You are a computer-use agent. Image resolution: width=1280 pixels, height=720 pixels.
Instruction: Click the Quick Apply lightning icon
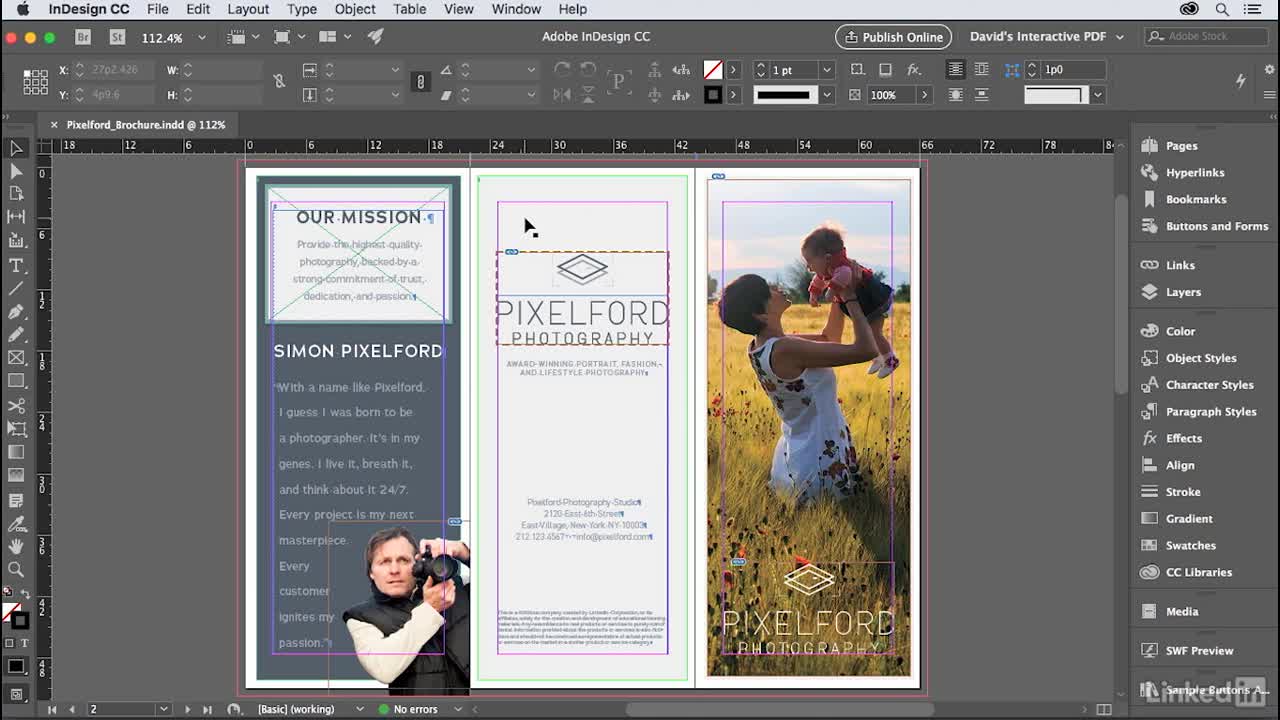point(1240,81)
